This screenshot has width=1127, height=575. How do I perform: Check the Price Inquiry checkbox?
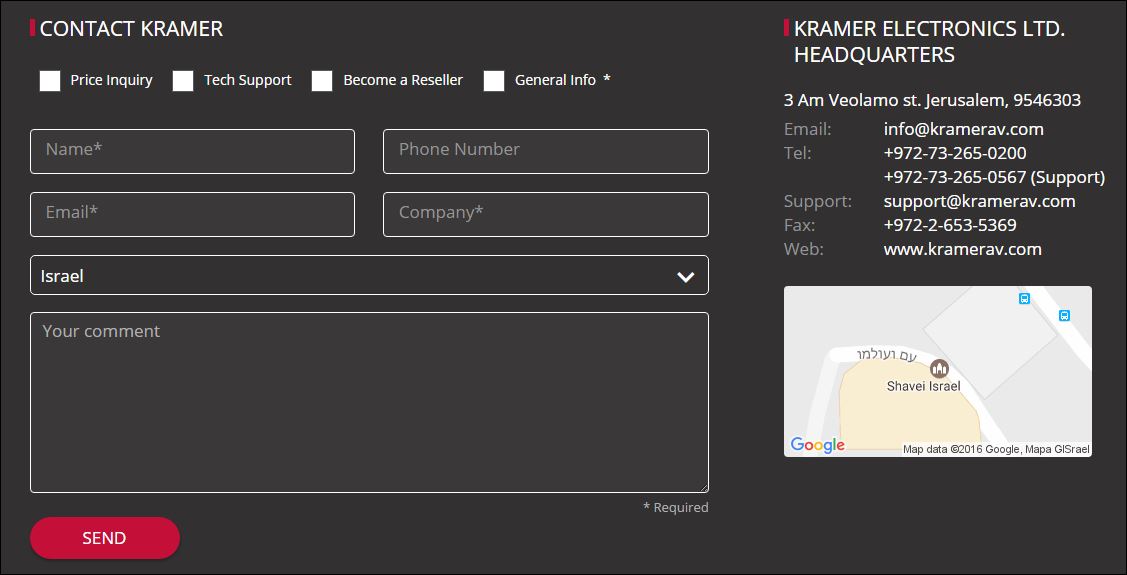pos(50,81)
